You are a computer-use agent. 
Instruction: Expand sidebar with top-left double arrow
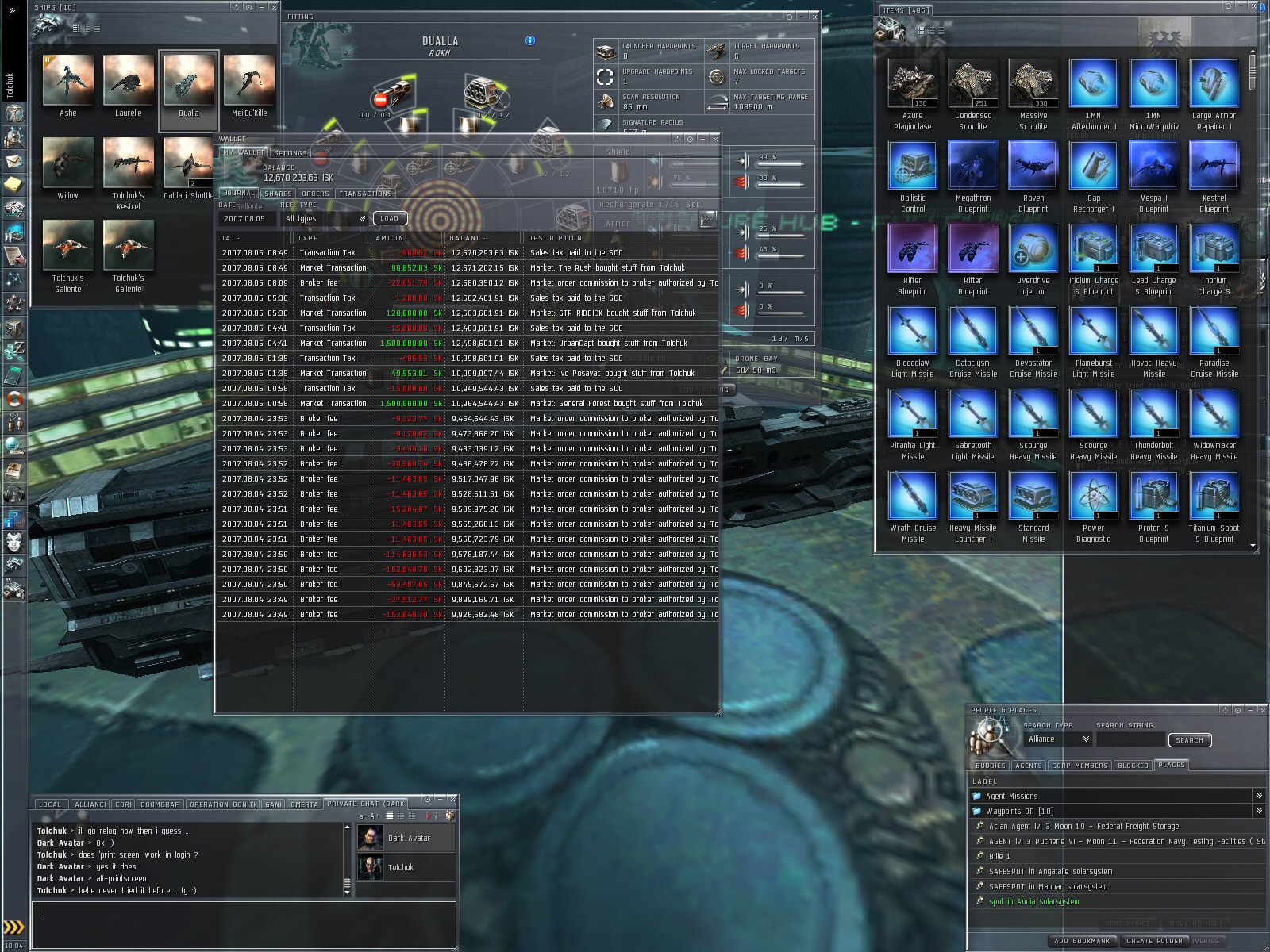pyautogui.click(x=12, y=11)
